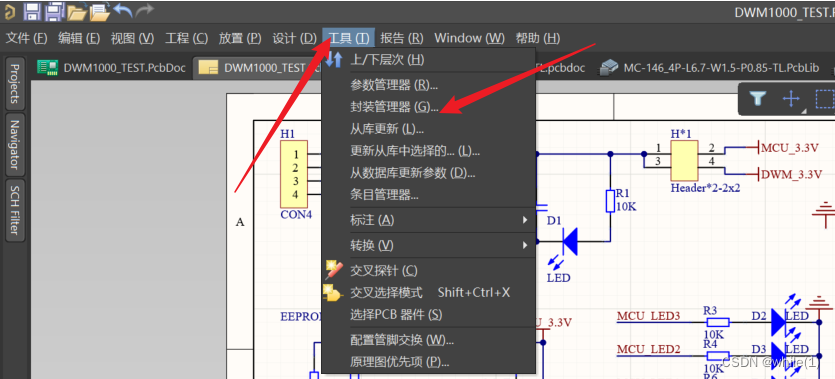Screen dimensions: 835x379
Task: Click the move object crosshair icon
Action: [791, 98]
